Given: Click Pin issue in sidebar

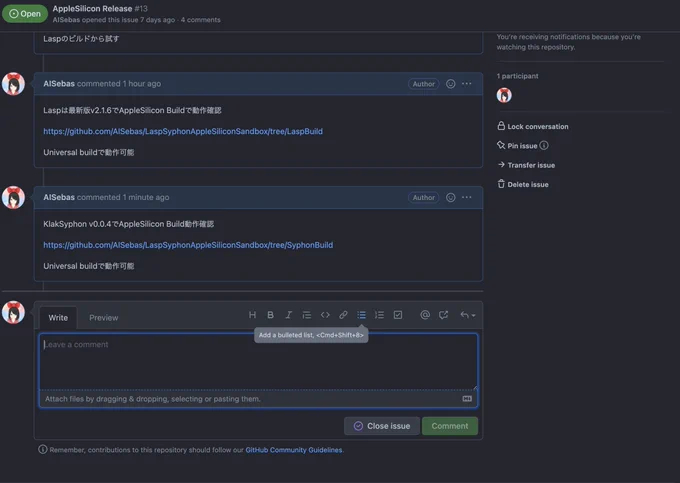Looking at the screenshot, I should (517, 146).
